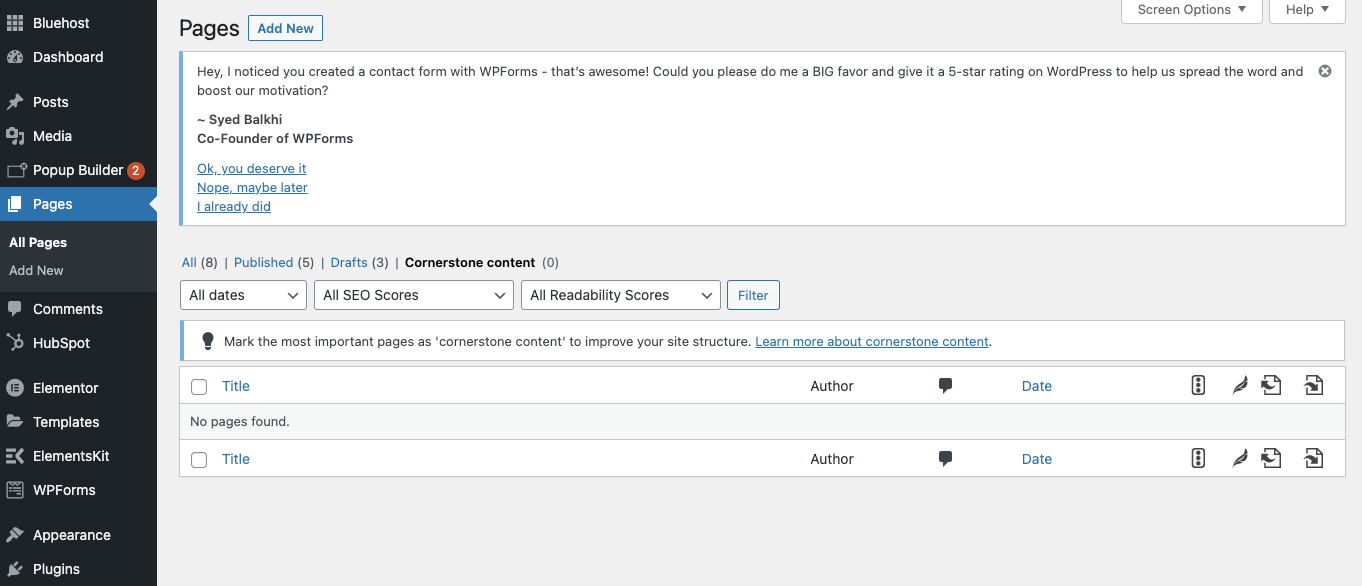The image size is (1362, 586).
Task: Open the All Readability Scores dropdown
Action: (x=620, y=295)
